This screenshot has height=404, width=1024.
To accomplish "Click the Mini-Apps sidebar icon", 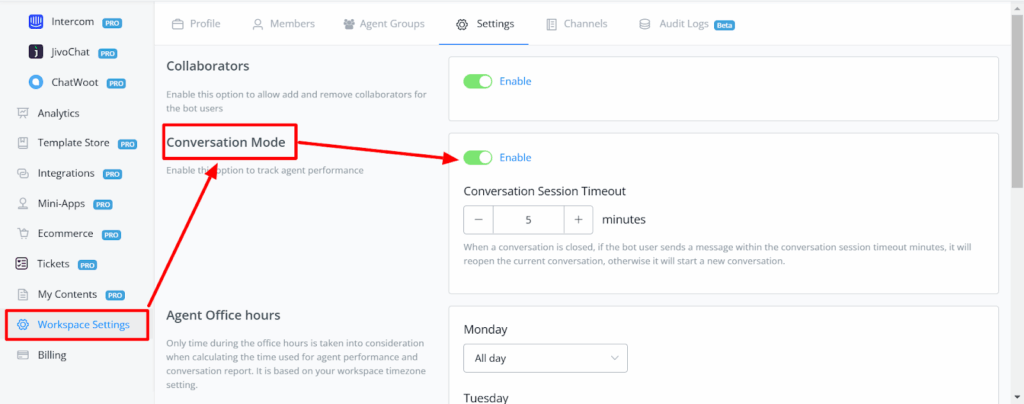I will click(x=22, y=204).
